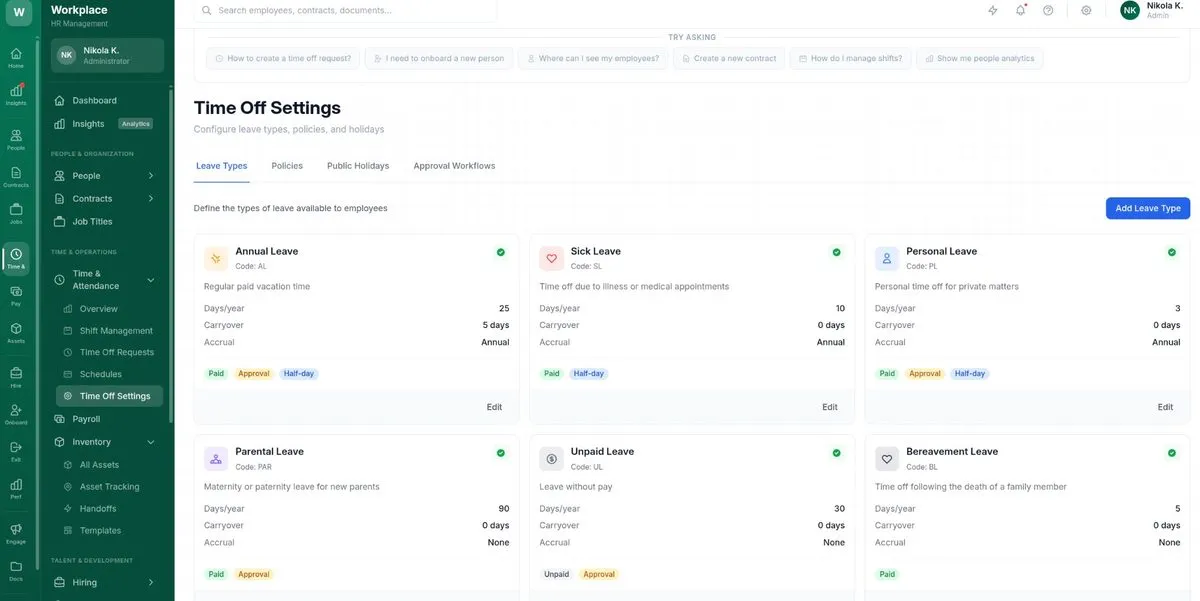
Task: Switch to the Public Holidays tab
Action: (358, 166)
